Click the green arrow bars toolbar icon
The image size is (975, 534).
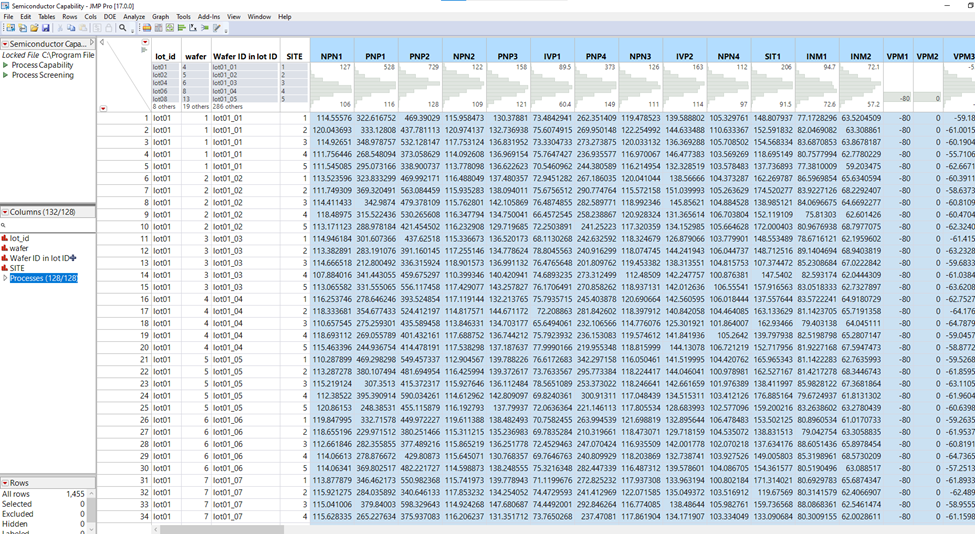pos(205,28)
